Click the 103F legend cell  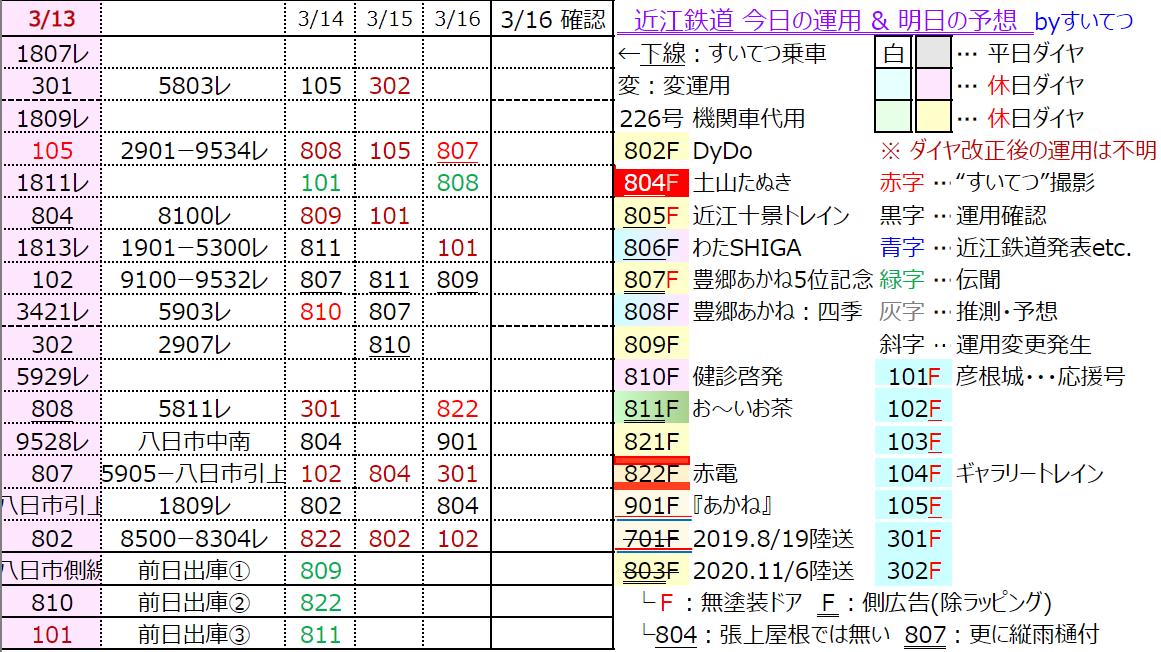pos(913,442)
